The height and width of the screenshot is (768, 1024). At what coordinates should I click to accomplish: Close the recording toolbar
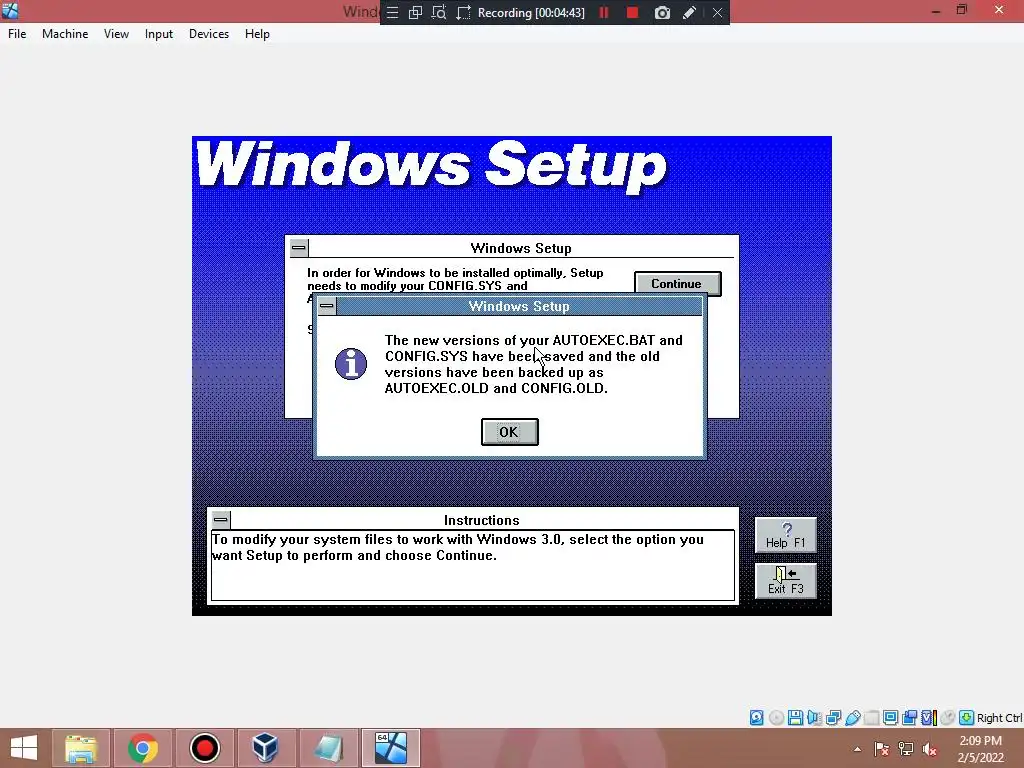[x=717, y=12]
